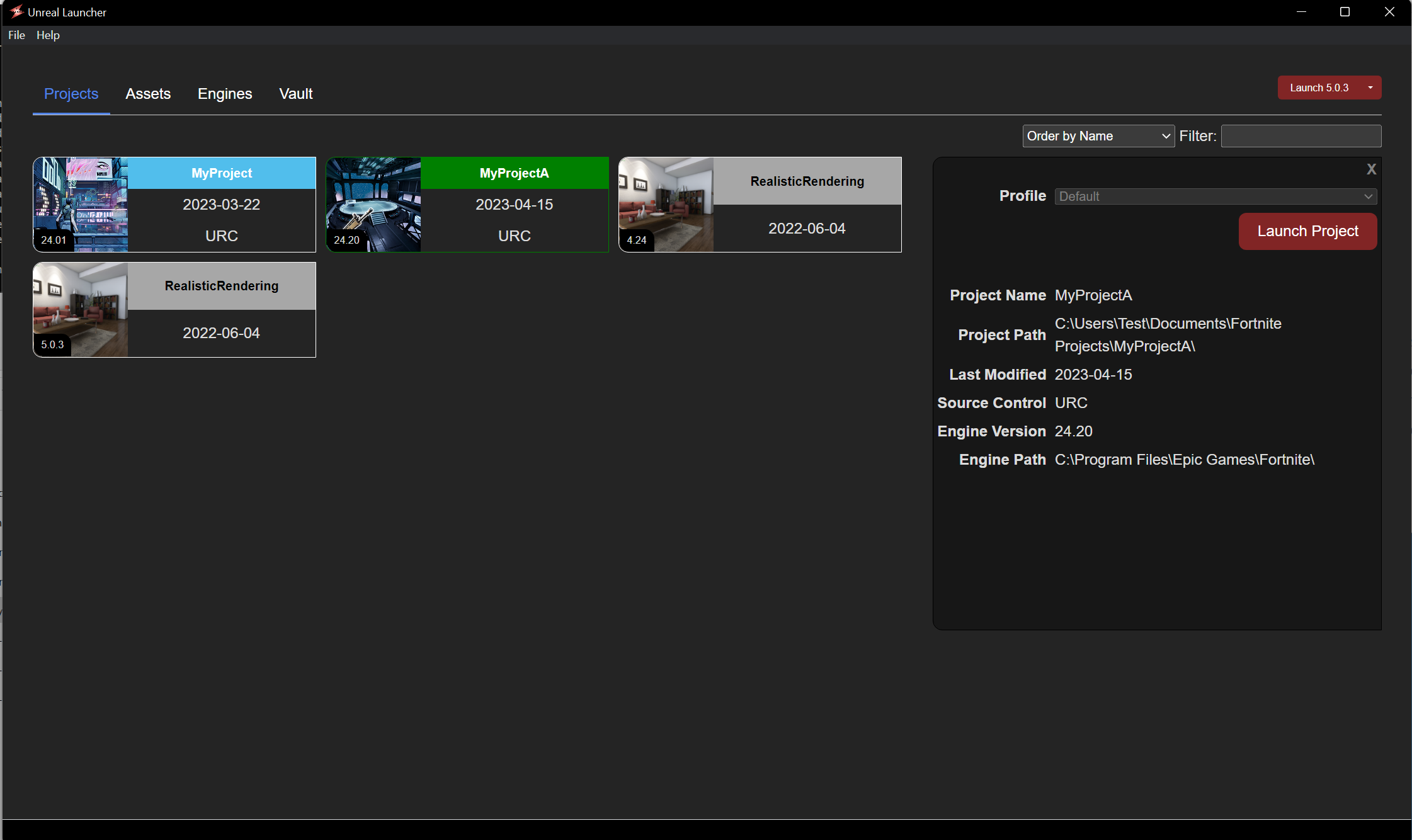Click the 4.24 version badge
1412x840 pixels.
pyautogui.click(x=637, y=240)
